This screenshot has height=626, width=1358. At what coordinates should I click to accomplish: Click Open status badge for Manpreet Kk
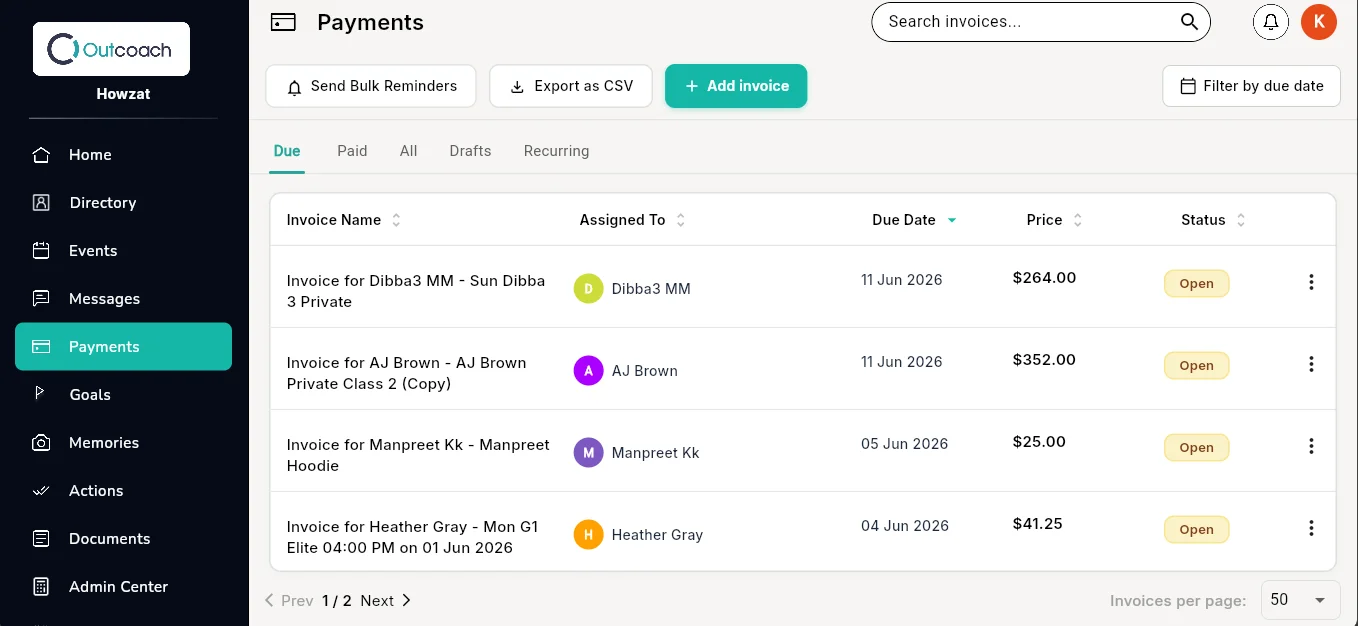tap(1196, 448)
